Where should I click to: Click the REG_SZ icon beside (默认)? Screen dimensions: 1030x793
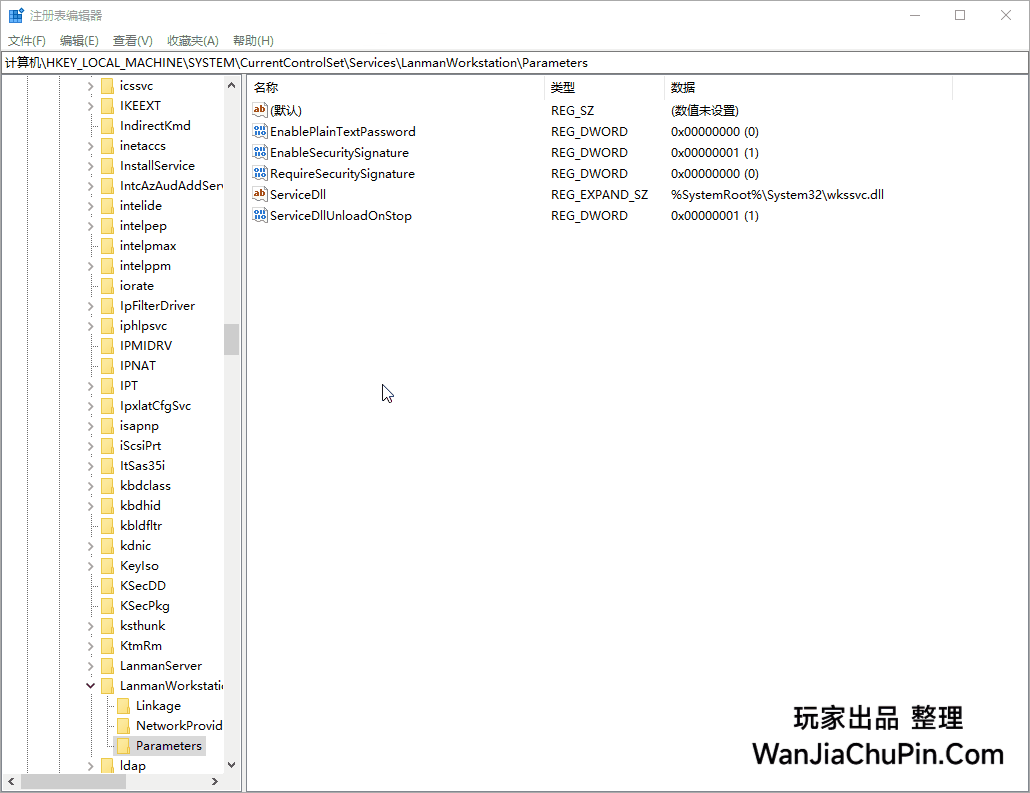point(260,110)
